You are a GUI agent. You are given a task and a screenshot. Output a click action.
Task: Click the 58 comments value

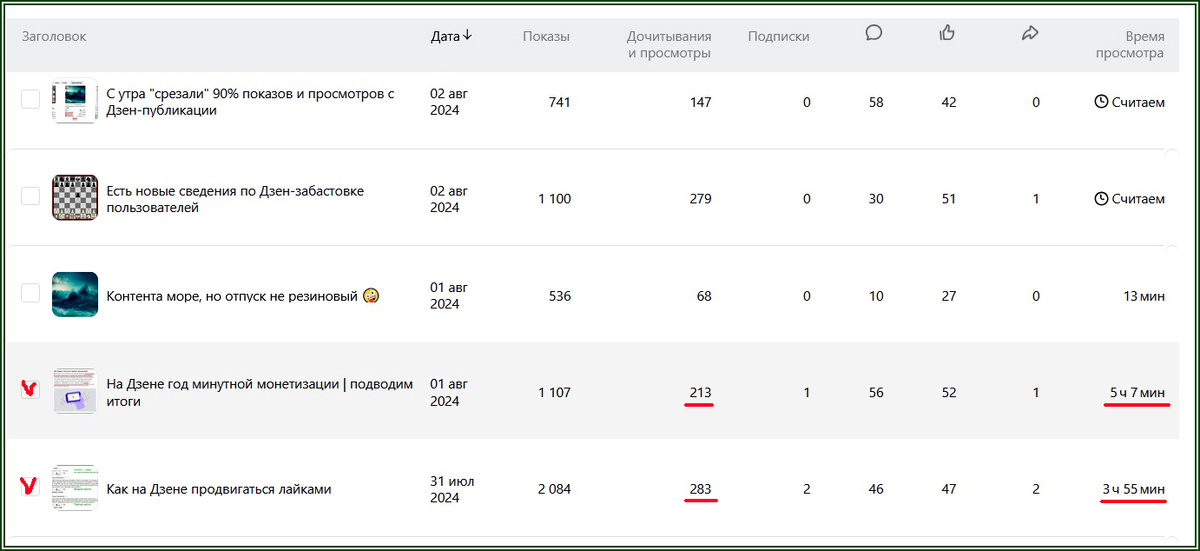click(876, 102)
